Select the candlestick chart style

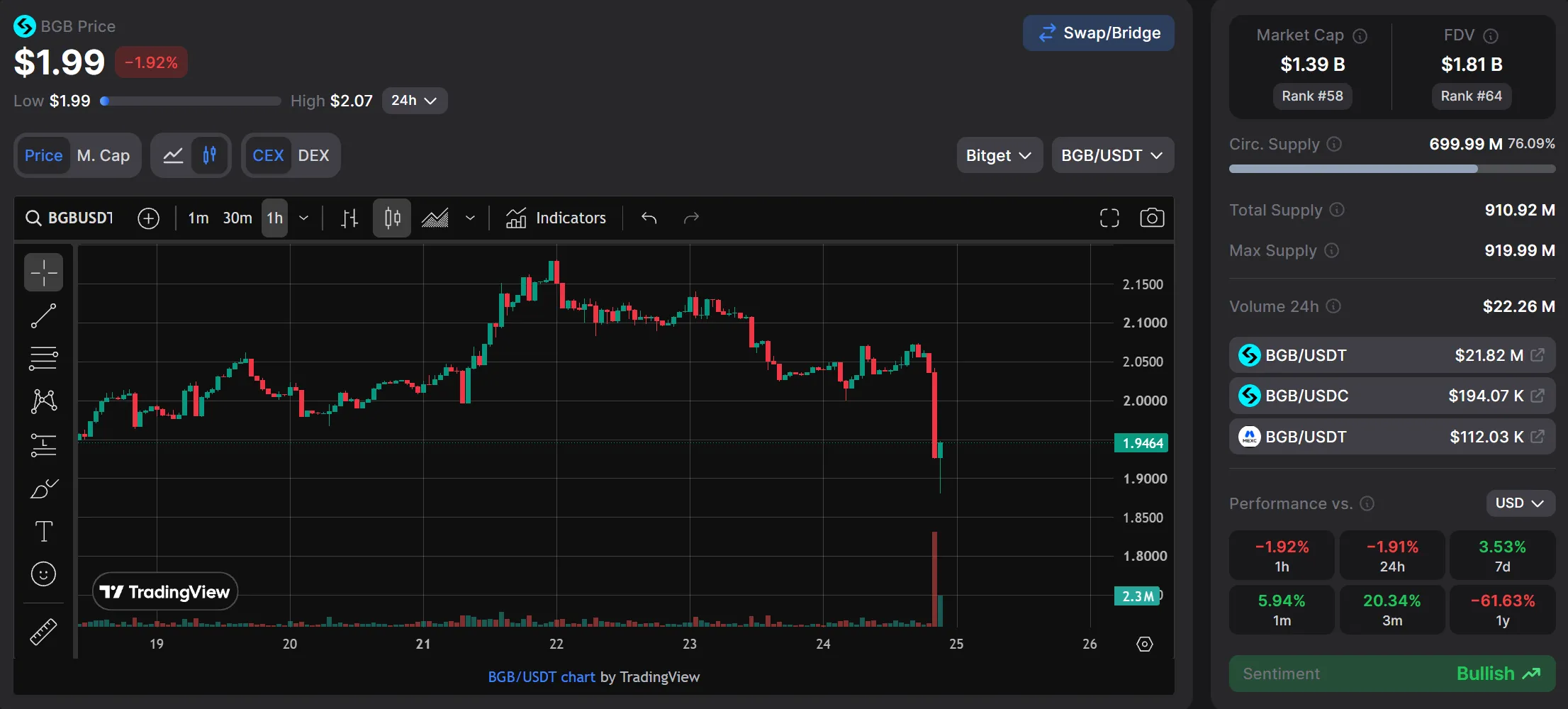tap(392, 218)
